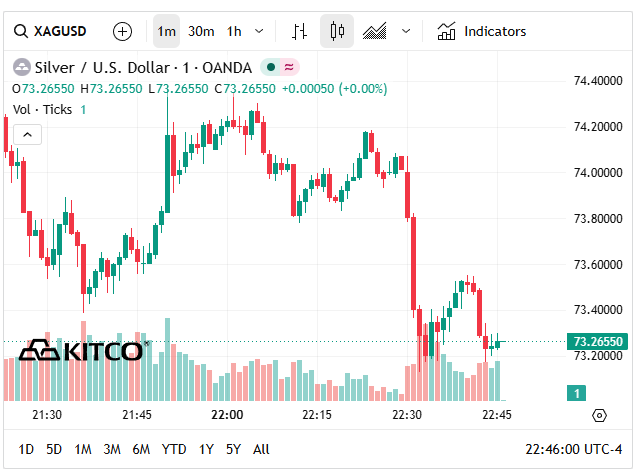Switch to bars chart style

click(x=299, y=31)
